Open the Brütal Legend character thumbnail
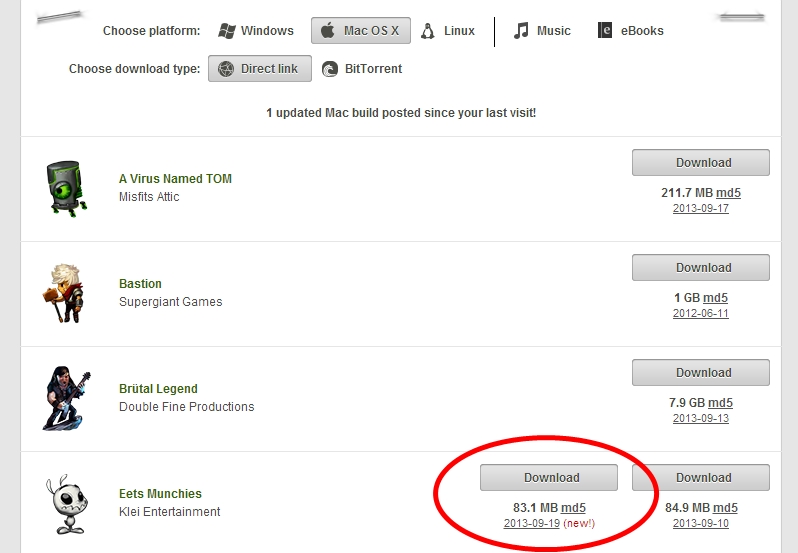 pyautogui.click(x=67, y=398)
